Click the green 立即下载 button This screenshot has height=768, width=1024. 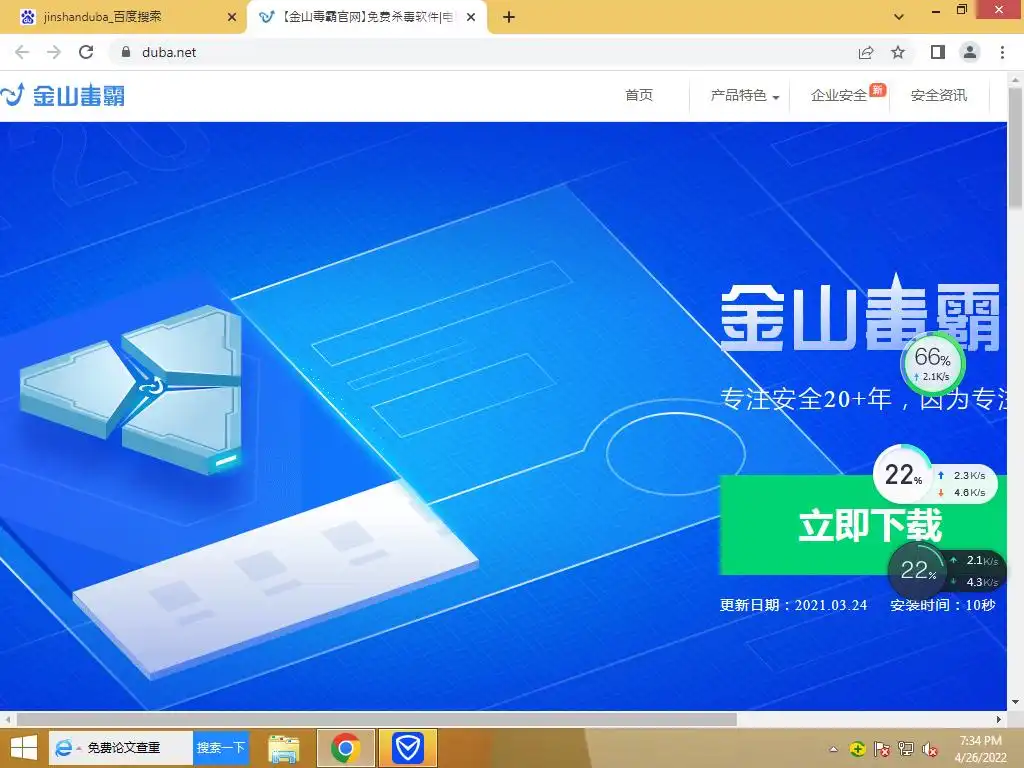coord(862,525)
